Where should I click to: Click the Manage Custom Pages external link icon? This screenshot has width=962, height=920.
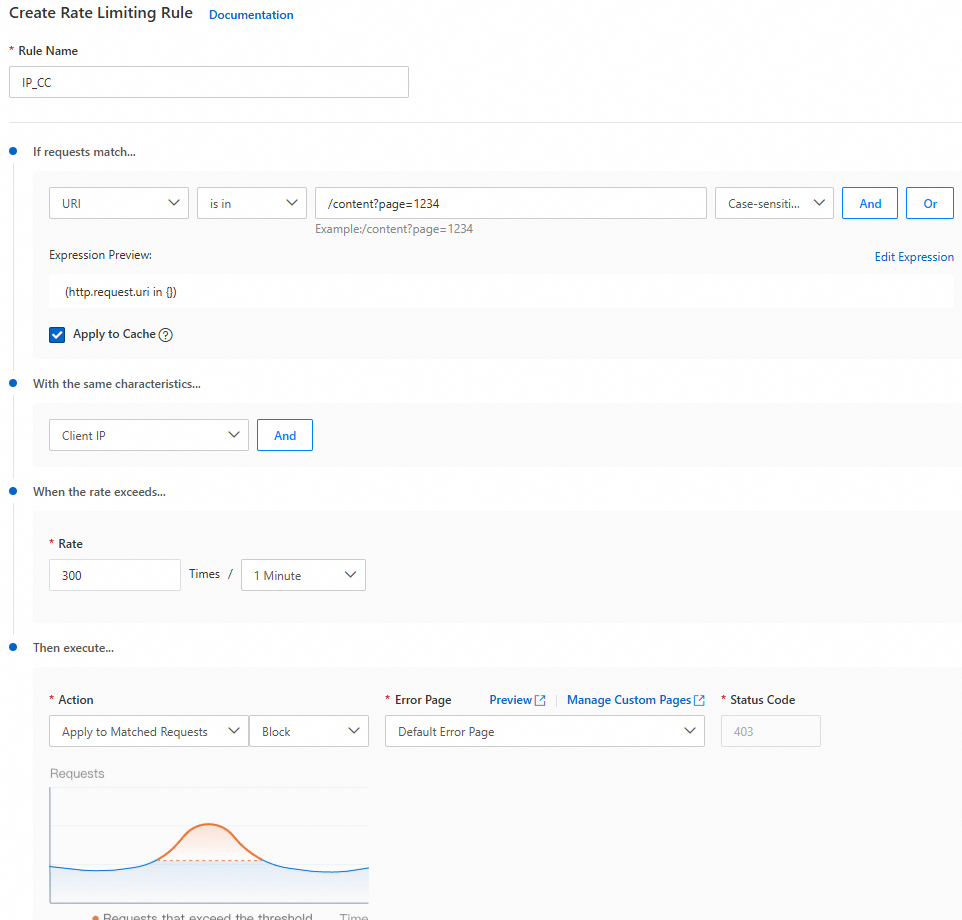click(699, 701)
